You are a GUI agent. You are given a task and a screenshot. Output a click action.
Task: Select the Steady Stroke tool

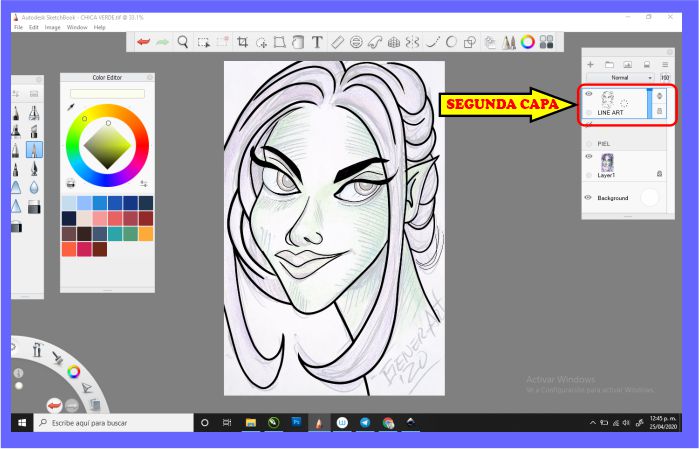point(432,42)
